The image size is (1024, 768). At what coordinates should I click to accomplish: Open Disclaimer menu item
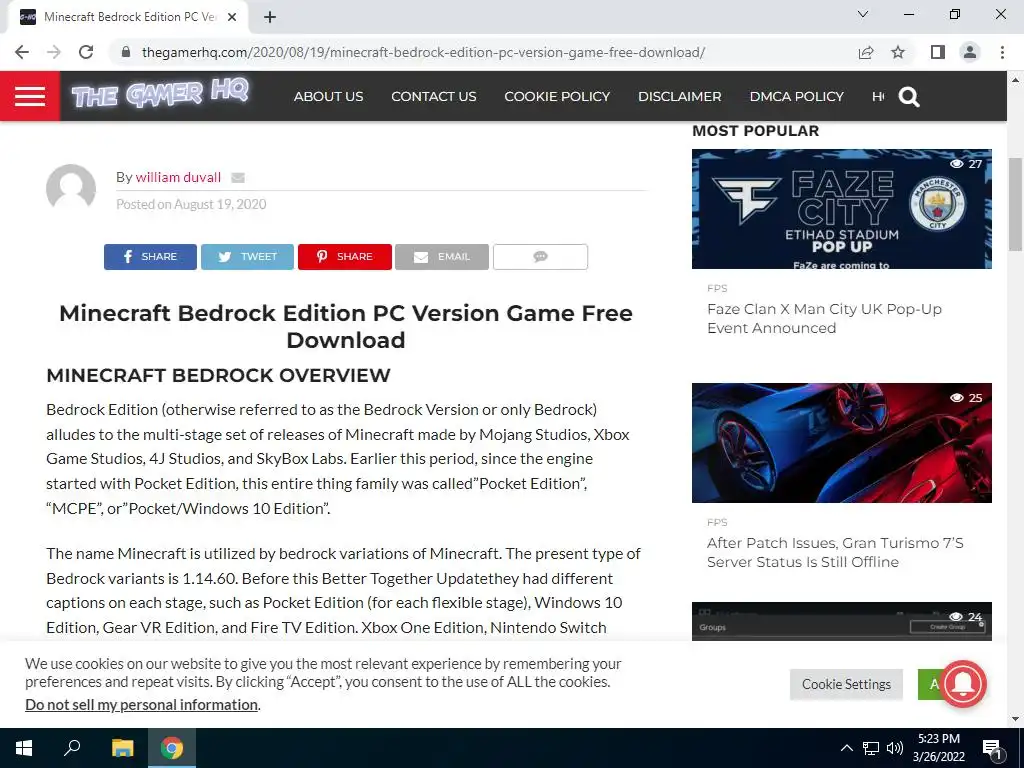(x=680, y=97)
